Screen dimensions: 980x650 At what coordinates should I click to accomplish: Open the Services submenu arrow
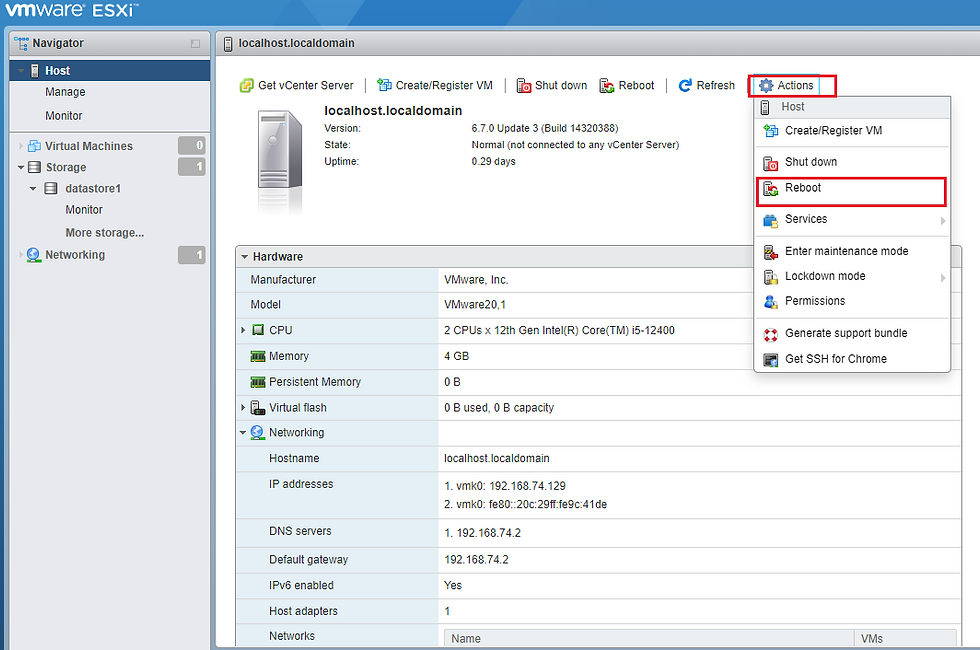(942, 221)
